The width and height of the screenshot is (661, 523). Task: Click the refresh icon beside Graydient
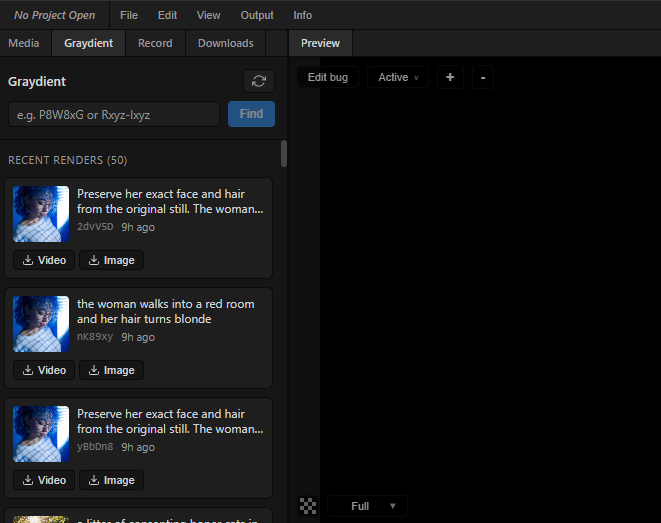click(x=258, y=82)
